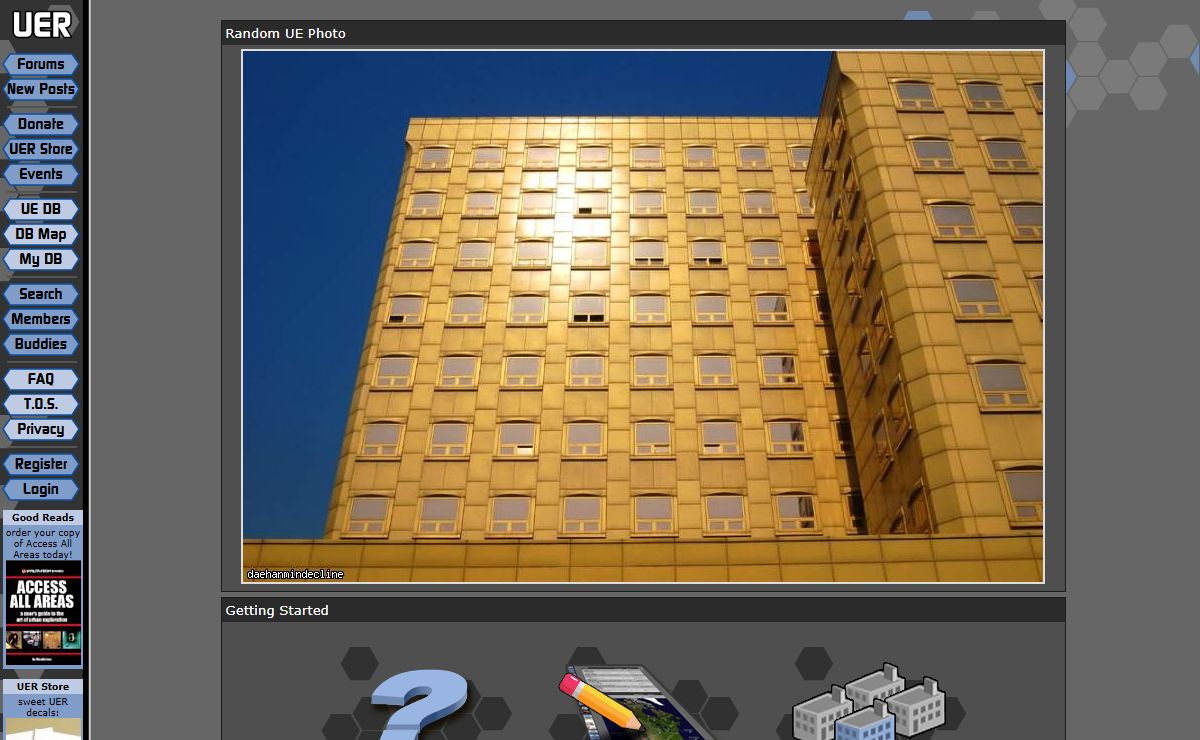Screen dimensions: 1200x740
Task: Click the UER logo
Action: 41,24
